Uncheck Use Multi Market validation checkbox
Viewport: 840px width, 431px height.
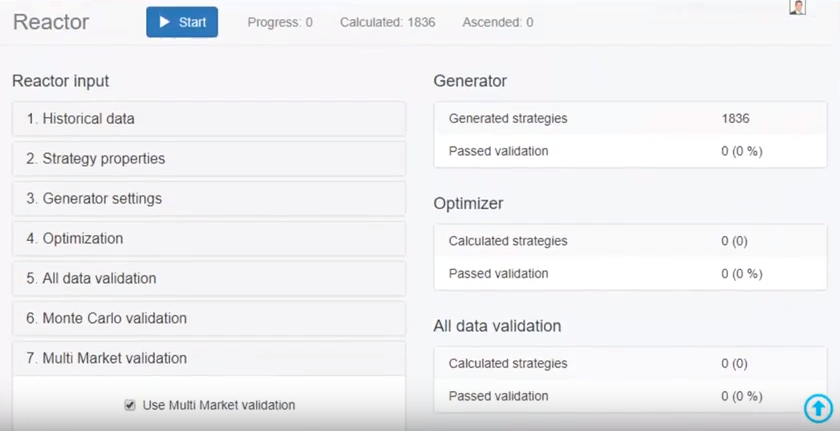pos(130,405)
